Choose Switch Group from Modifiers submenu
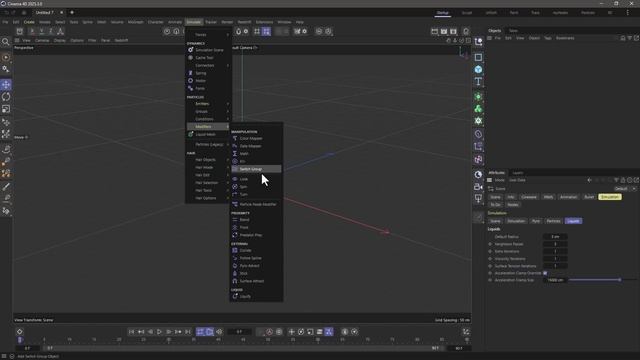Image resolution: width=640 pixels, height=360 pixels. (256, 169)
